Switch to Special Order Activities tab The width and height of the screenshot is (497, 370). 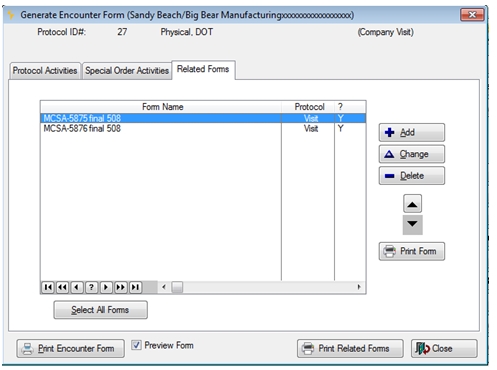tap(127, 71)
